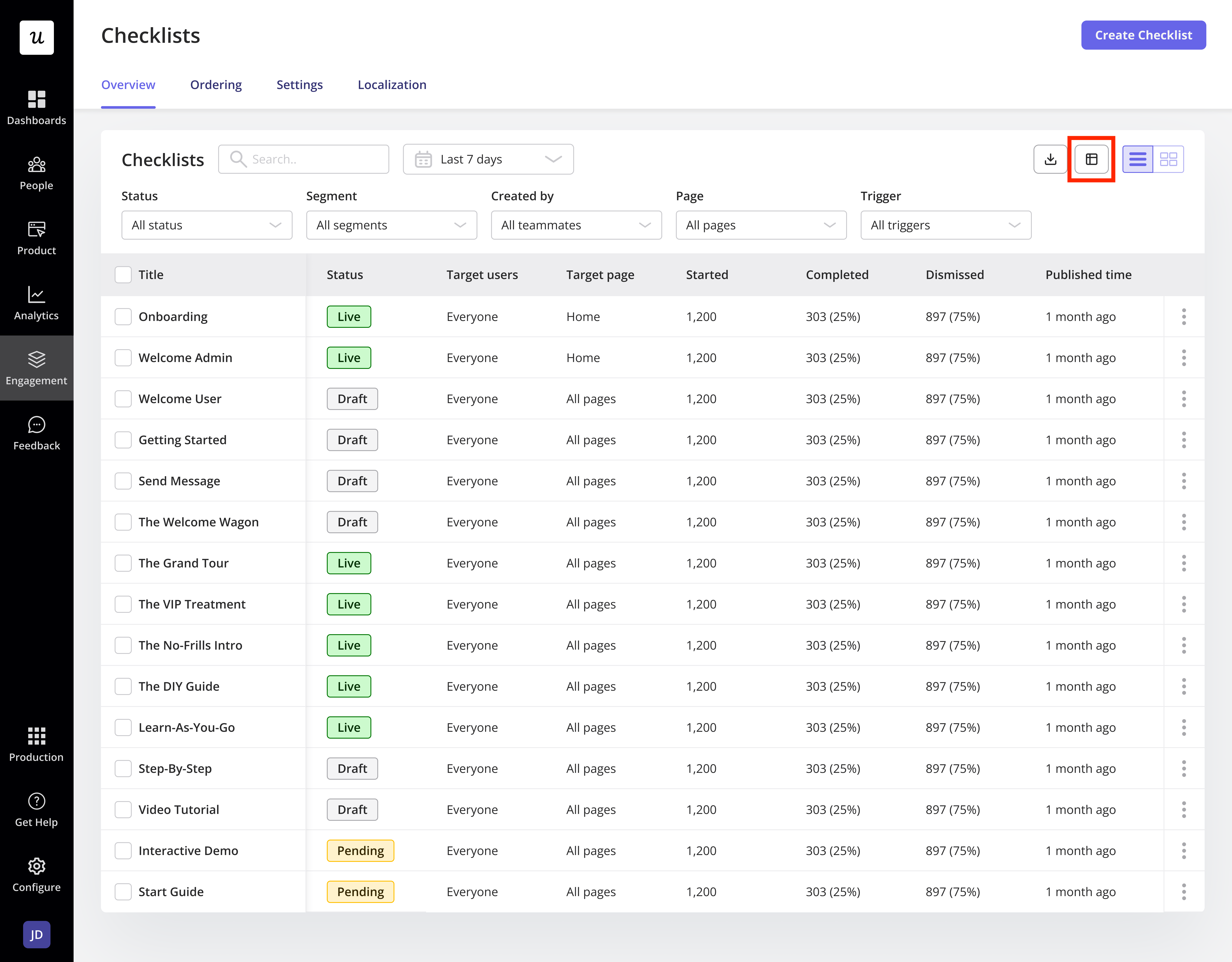
Task: Select the Engagement sidebar item
Action: click(x=37, y=368)
